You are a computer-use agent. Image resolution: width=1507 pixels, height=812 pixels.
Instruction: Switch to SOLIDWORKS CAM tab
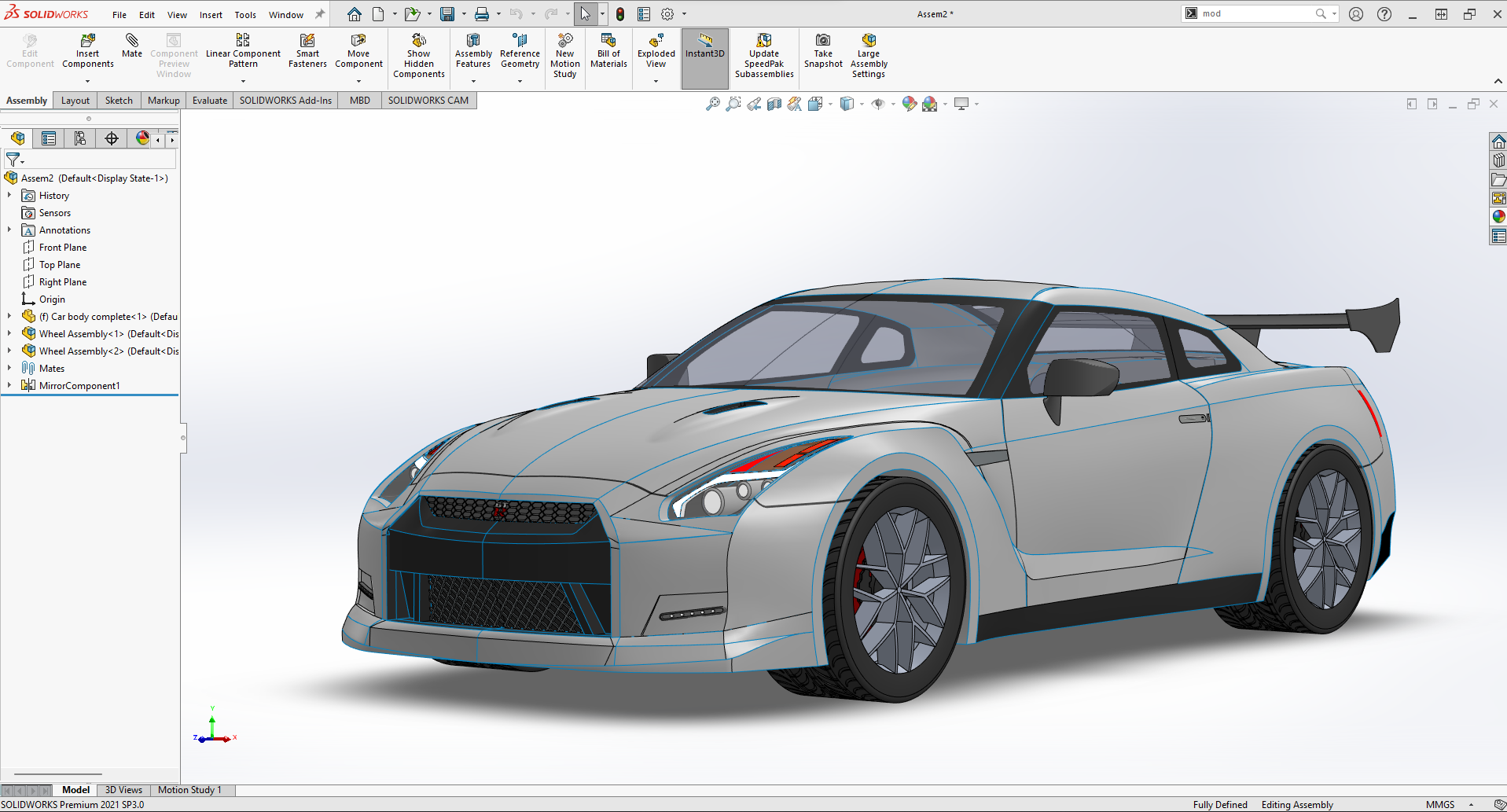pyautogui.click(x=428, y=101)
